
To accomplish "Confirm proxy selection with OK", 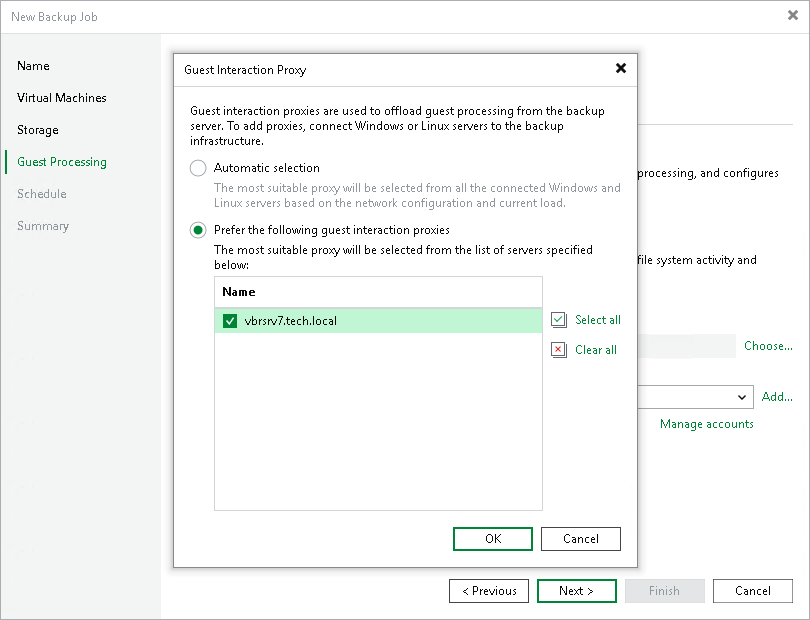I will 493,539.
